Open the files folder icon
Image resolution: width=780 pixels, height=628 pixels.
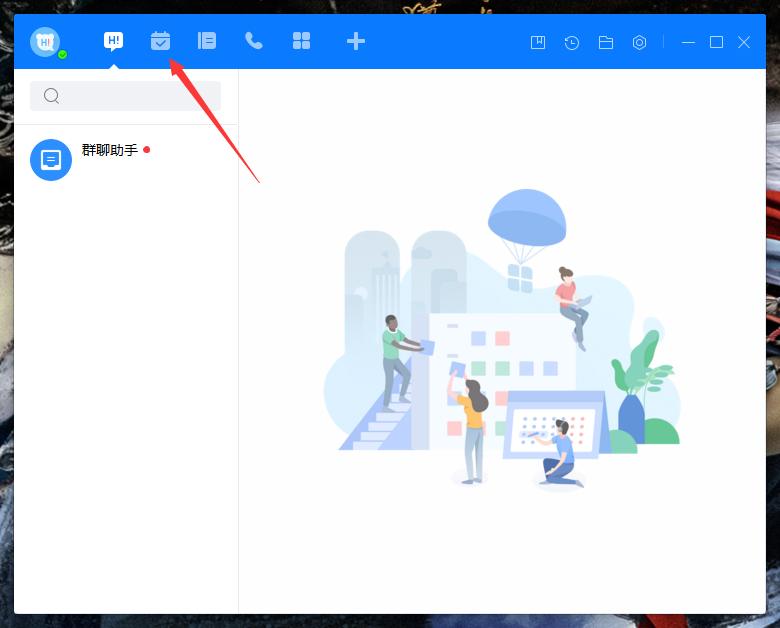point(605,43)
